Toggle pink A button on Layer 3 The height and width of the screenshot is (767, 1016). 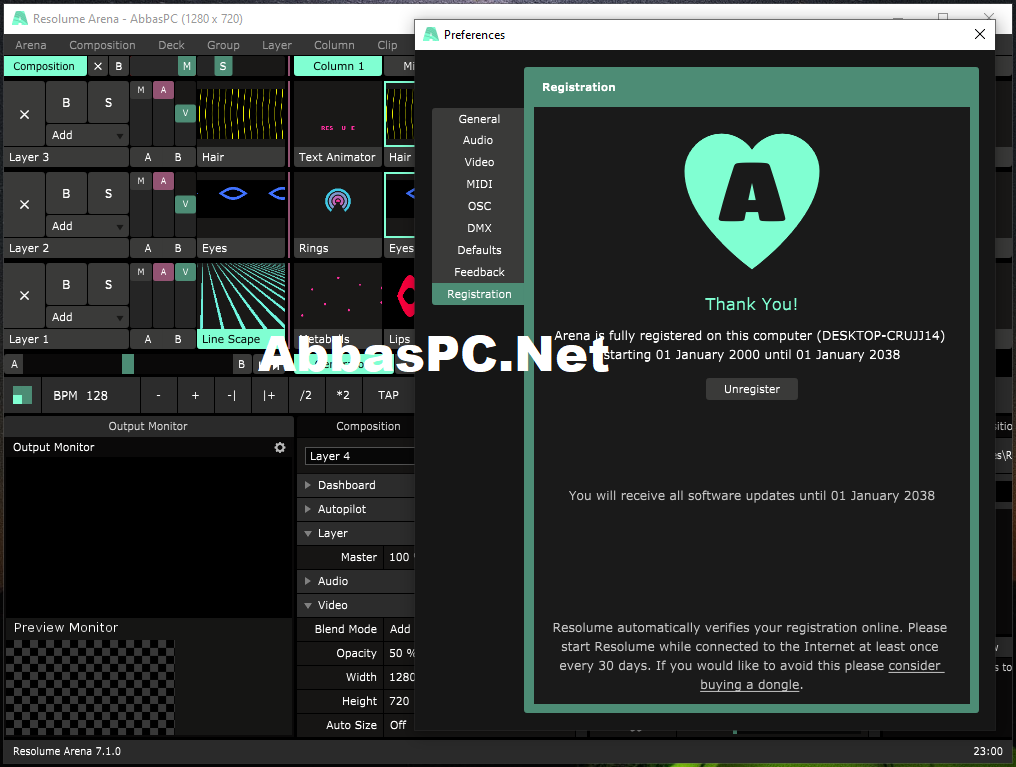click(163, 90)
